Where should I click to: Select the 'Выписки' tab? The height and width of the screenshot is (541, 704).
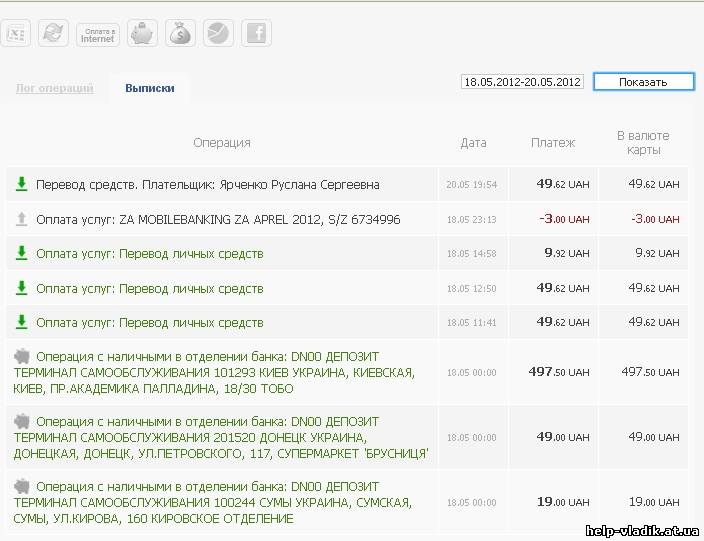(x=150, y=88)
